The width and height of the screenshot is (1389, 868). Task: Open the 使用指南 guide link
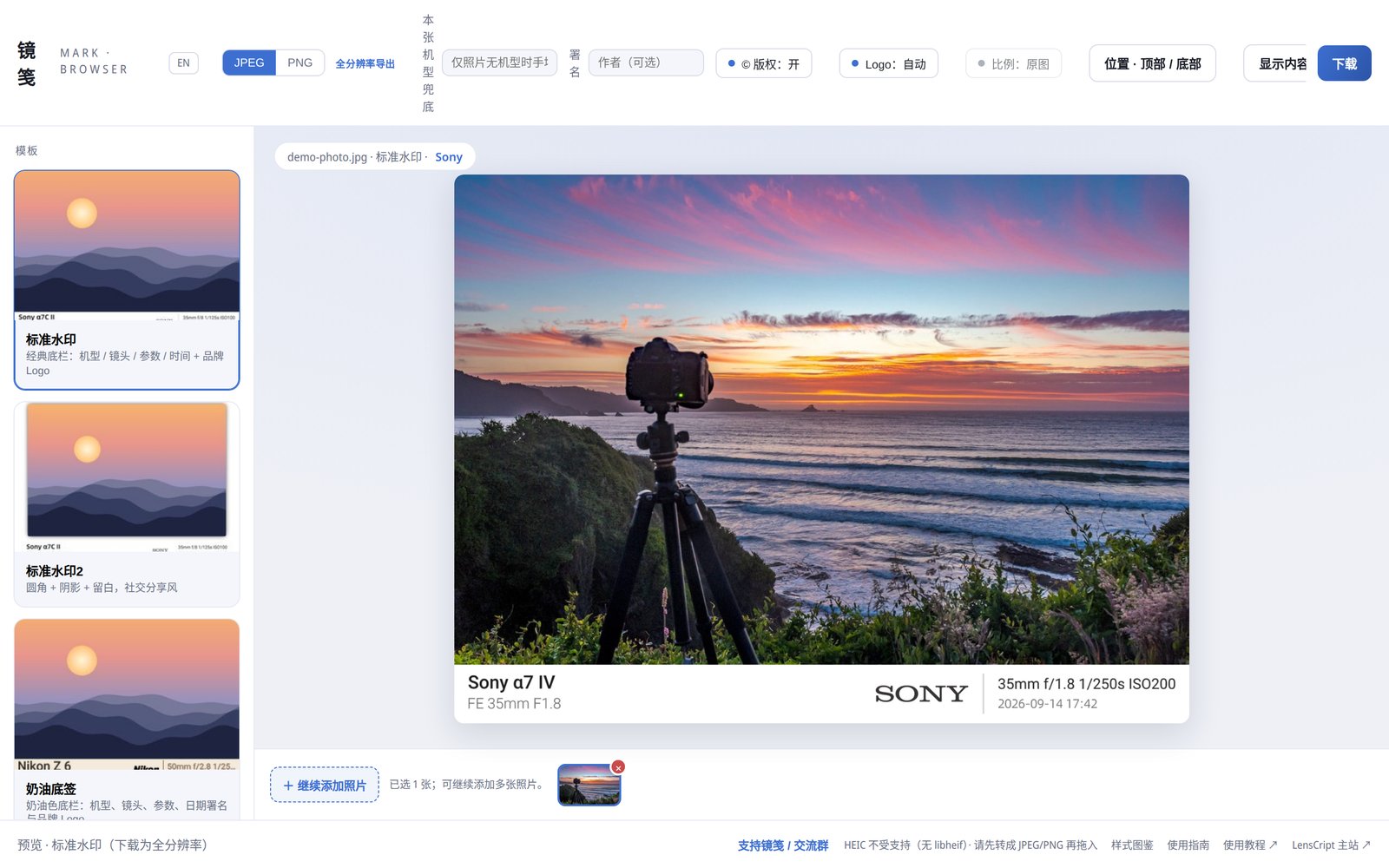(1188, 845)
